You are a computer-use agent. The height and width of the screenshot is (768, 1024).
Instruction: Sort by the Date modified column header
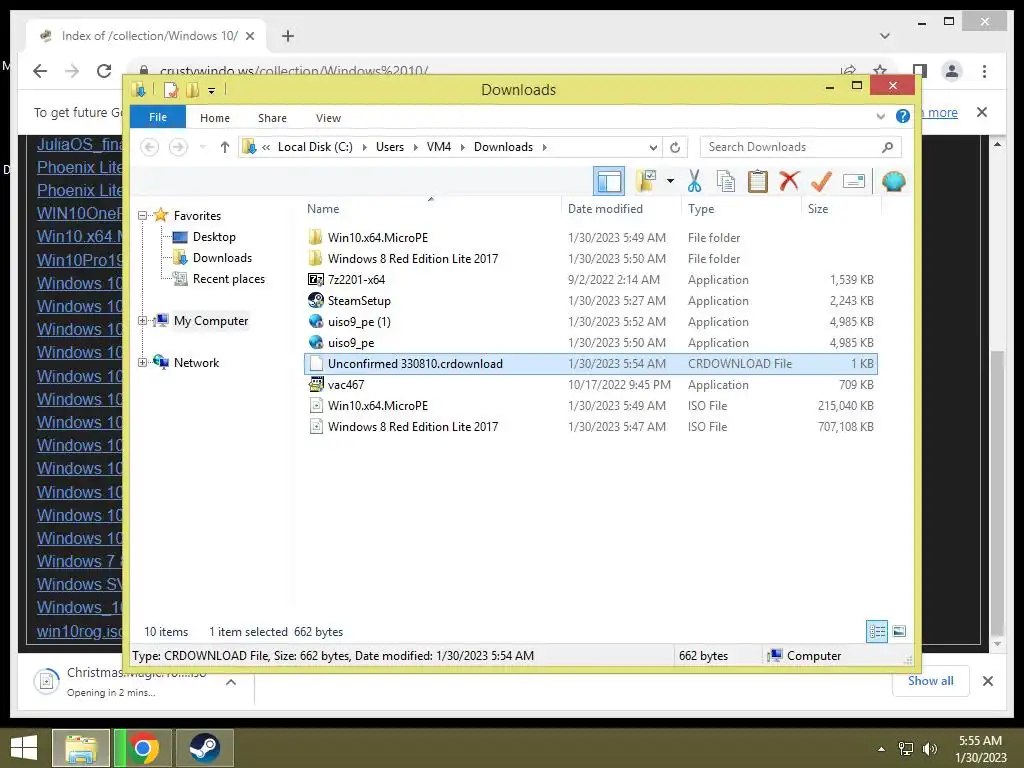[605, 209]
